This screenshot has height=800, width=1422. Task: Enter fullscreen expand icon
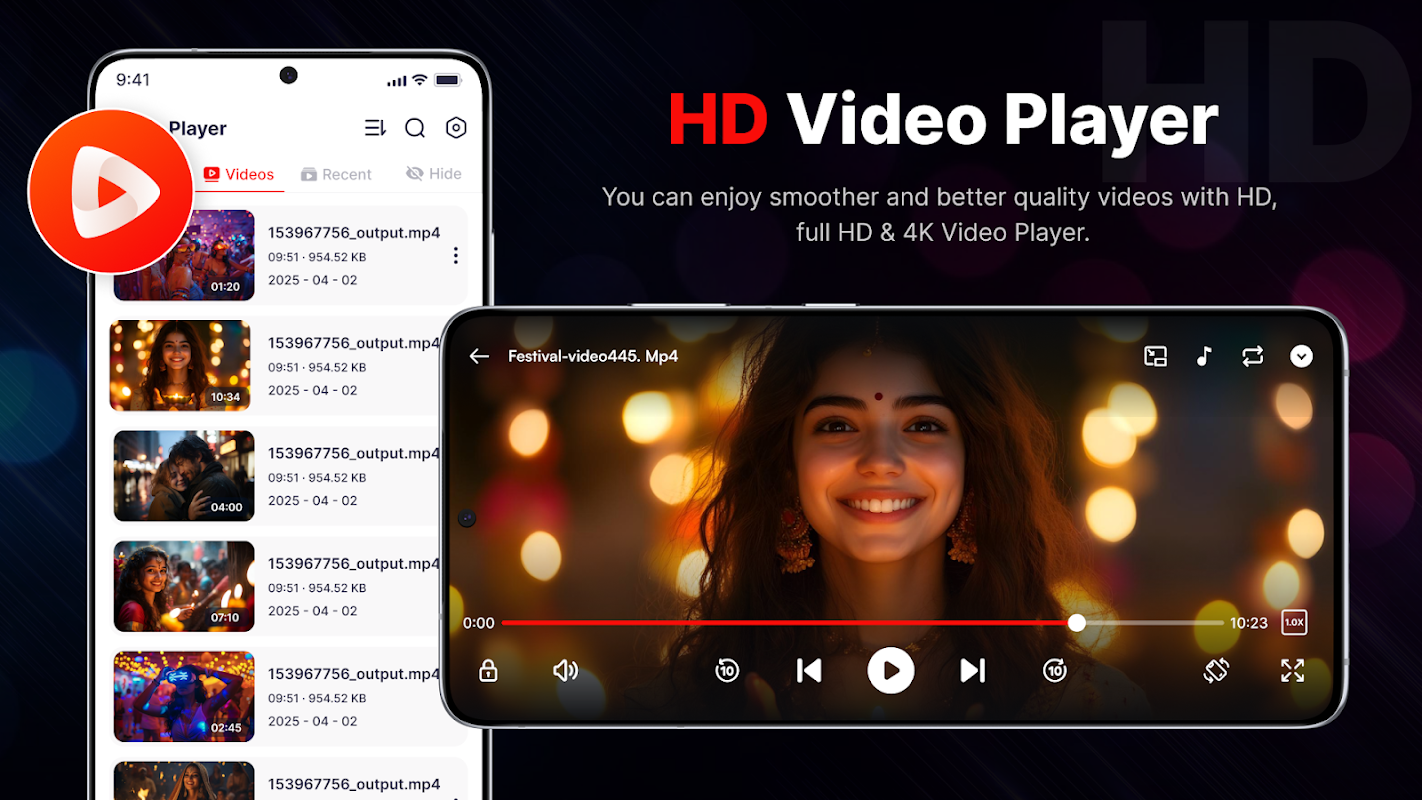(1292, 670)
